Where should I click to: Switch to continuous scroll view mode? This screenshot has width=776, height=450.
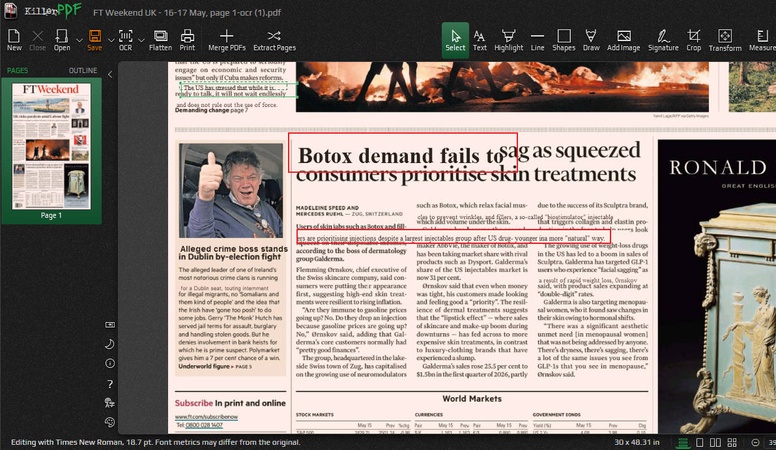click(683, 443)
